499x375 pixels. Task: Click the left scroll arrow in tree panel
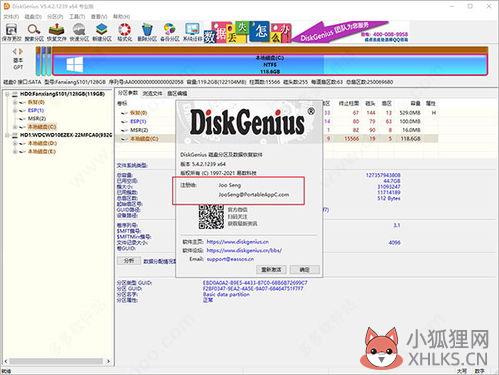pos(6,361)
